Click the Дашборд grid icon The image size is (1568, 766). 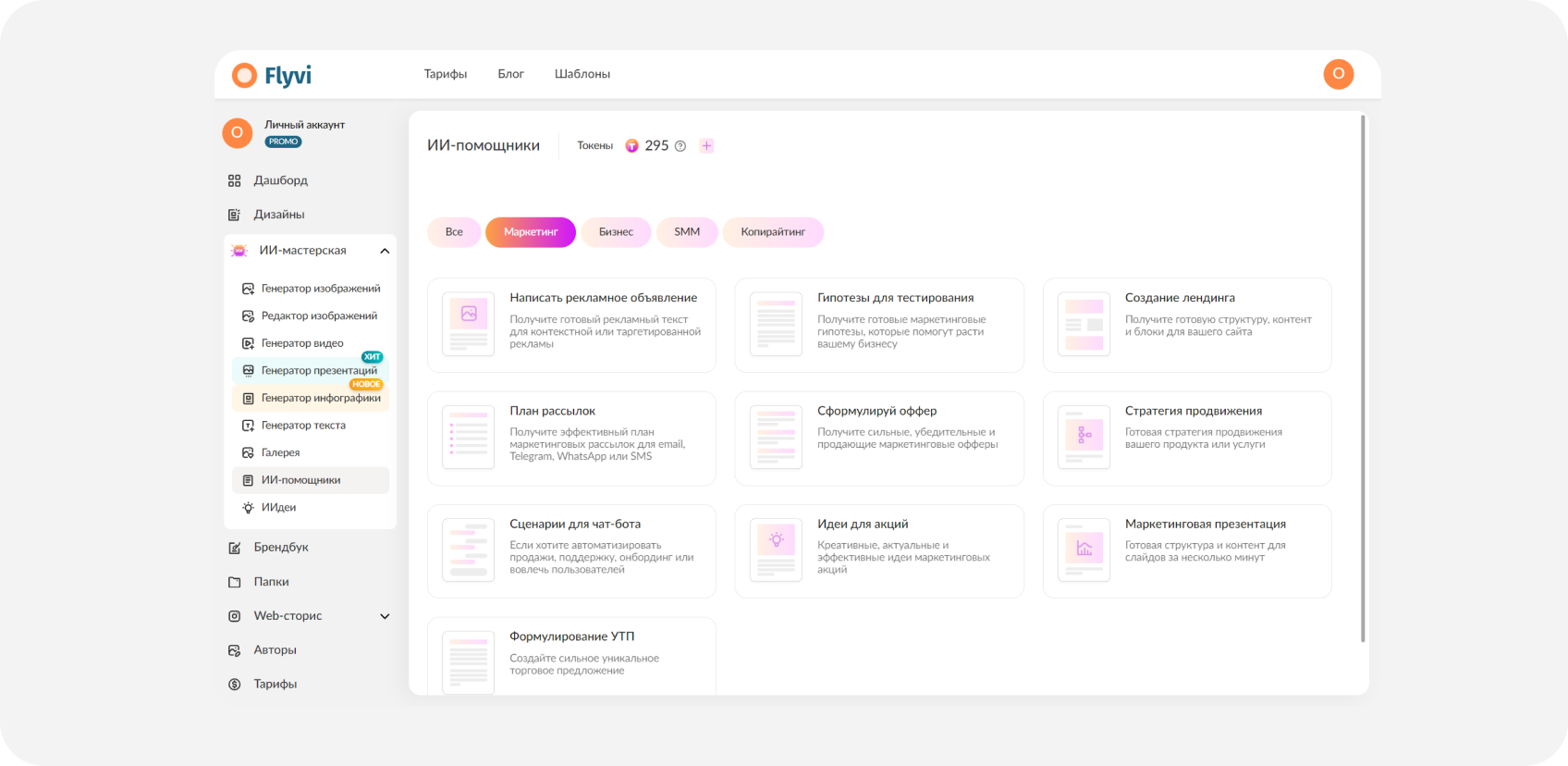pos(235,180)
